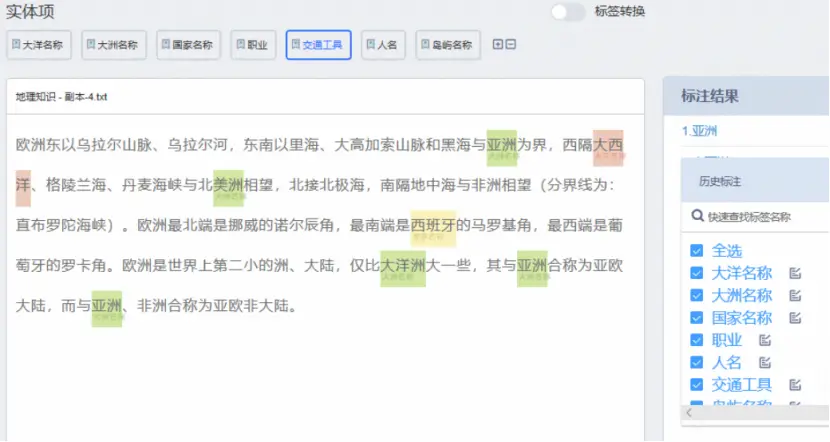This screenshot has height=442, width=830.
Task: Click highlighted 西班牙 annotation
Action: [x=433, y=228]
